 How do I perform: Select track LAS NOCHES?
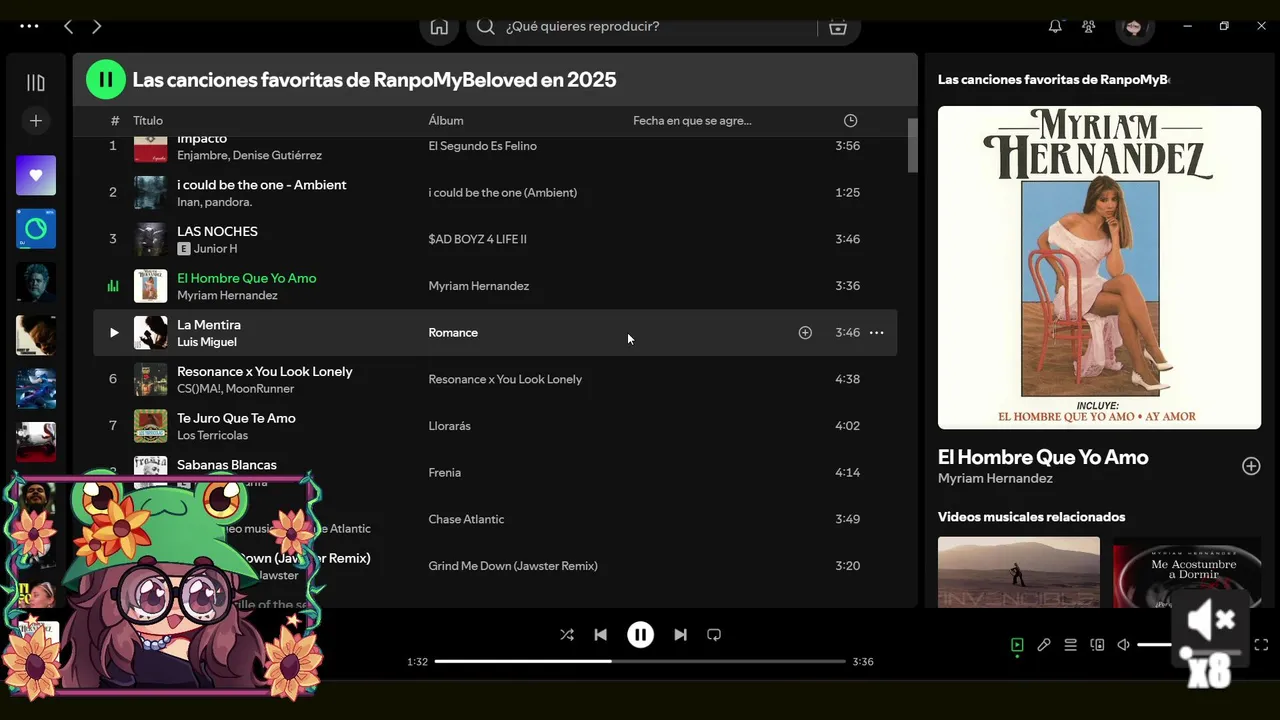(217, 231)
